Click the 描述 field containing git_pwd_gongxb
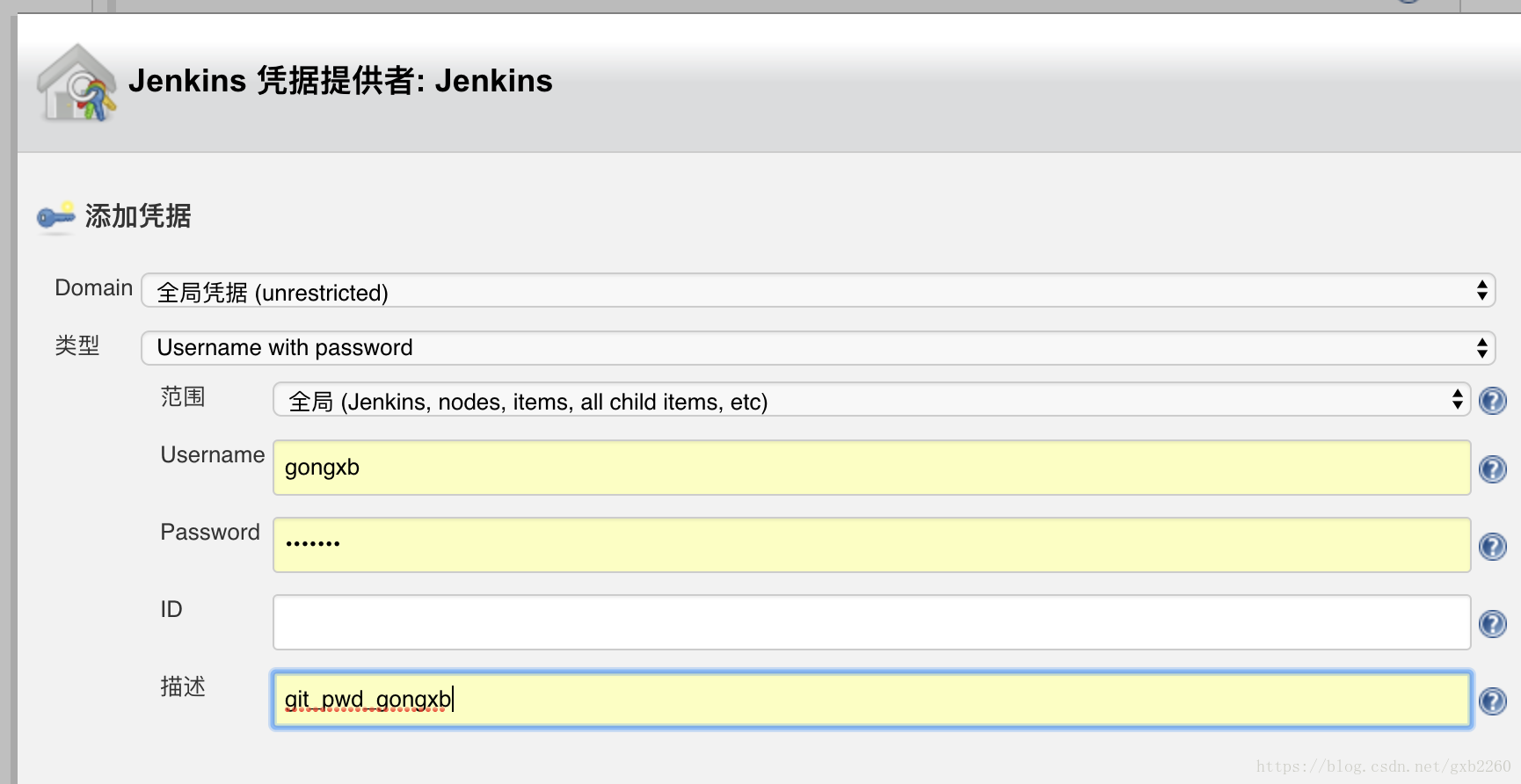 pyautogui.click(x=870, y=700)
